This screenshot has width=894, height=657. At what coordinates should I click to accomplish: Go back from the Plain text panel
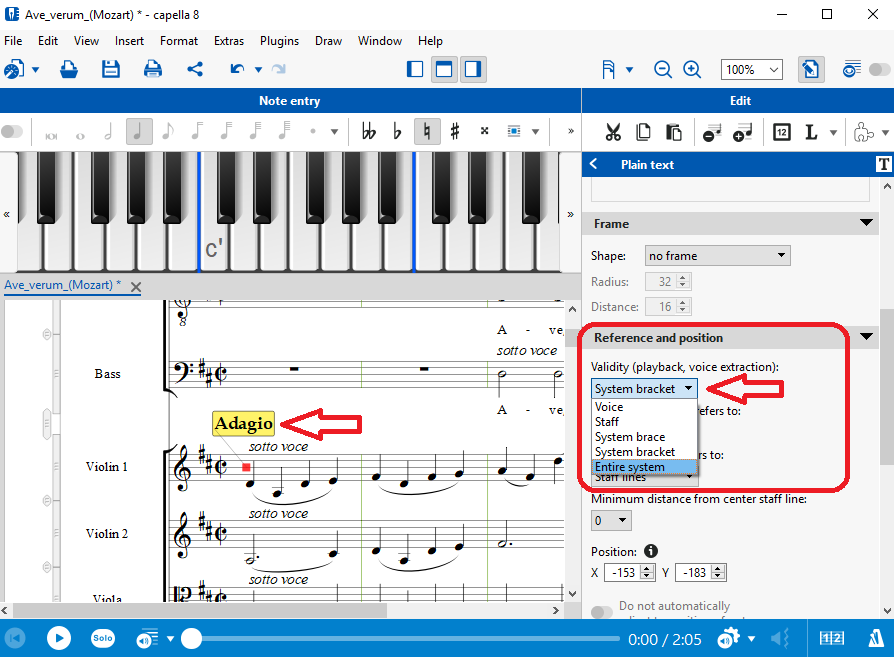tap(594, 164)
